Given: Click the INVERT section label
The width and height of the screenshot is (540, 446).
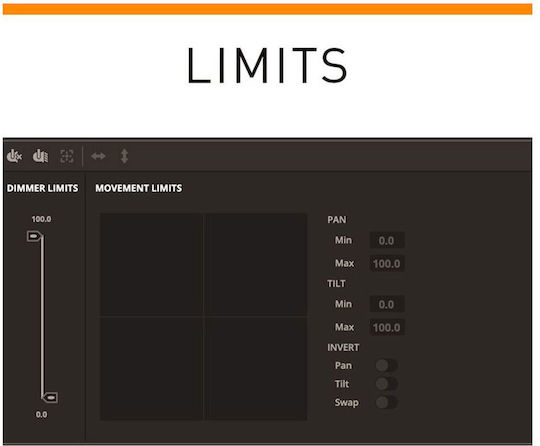Looking at the screenshot, I should click(x=343, y=348).
